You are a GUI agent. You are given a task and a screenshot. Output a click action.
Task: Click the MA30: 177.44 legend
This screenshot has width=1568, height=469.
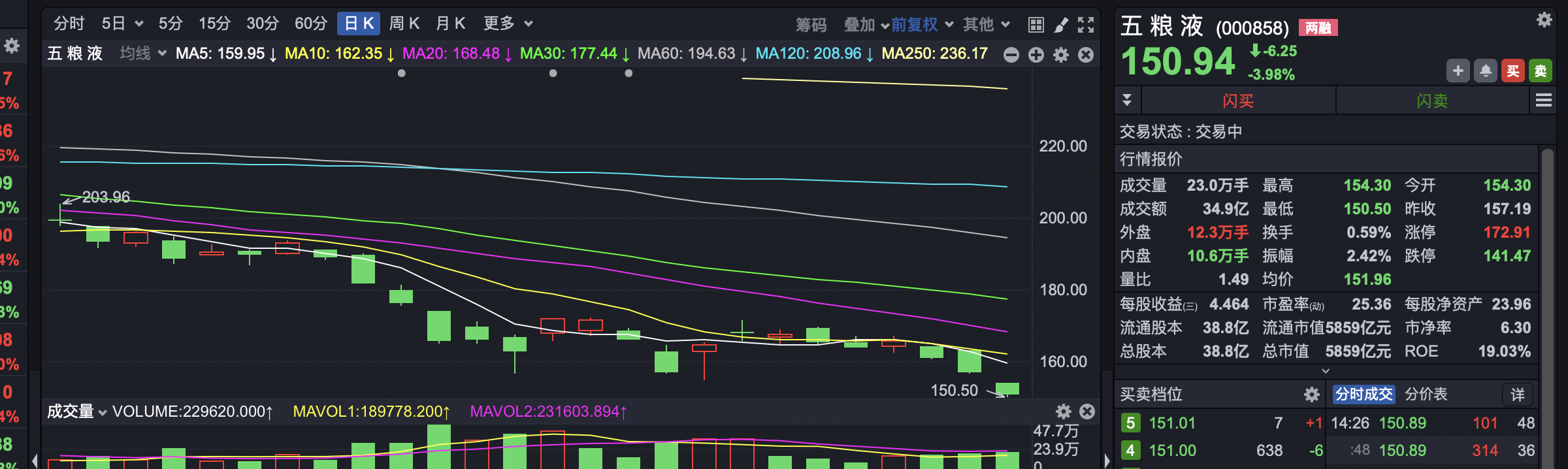click(576, 54)
